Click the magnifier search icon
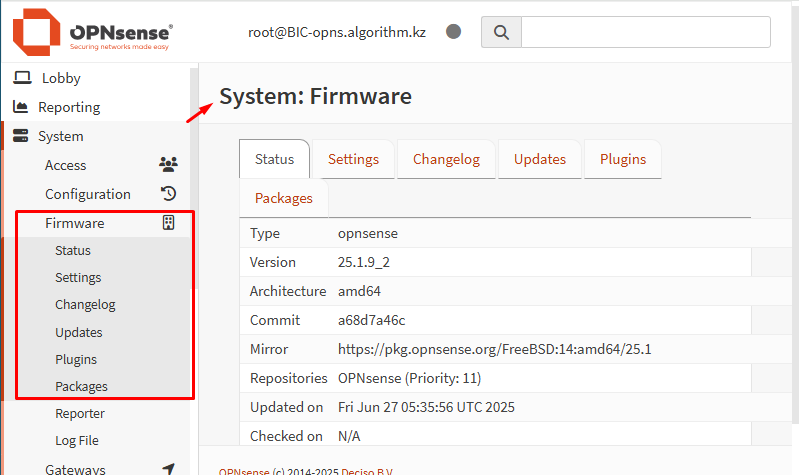This screenshot has width=799, height=475. [501, 32]
